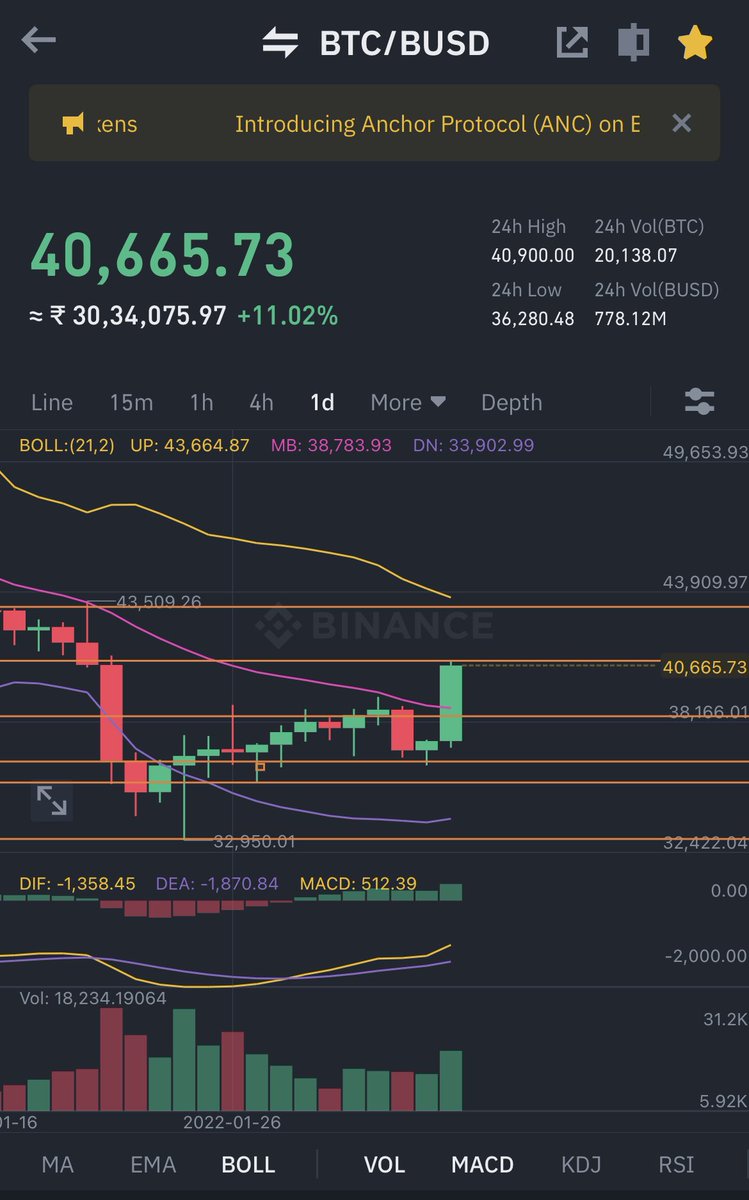Open chart settings sliders icon
749x1200 pixels.
pyautogui.click(x=699, y=402)
